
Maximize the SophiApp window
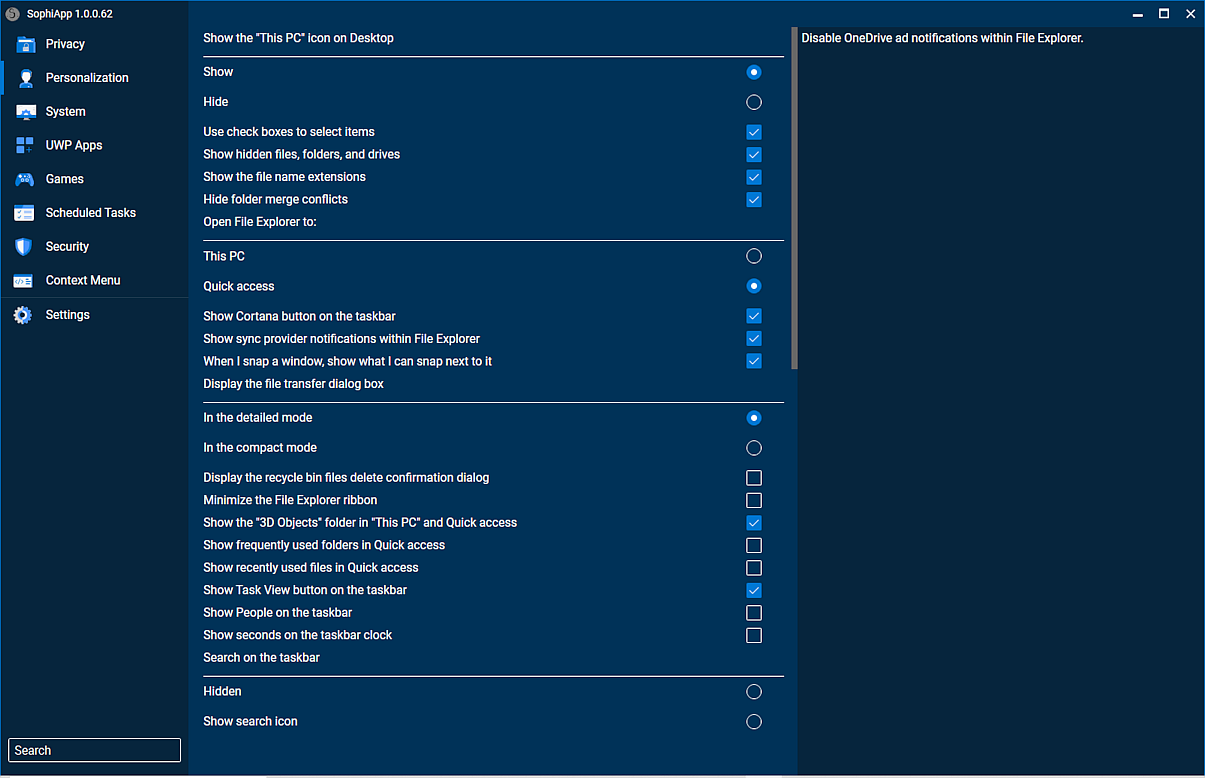point(1164,14)
